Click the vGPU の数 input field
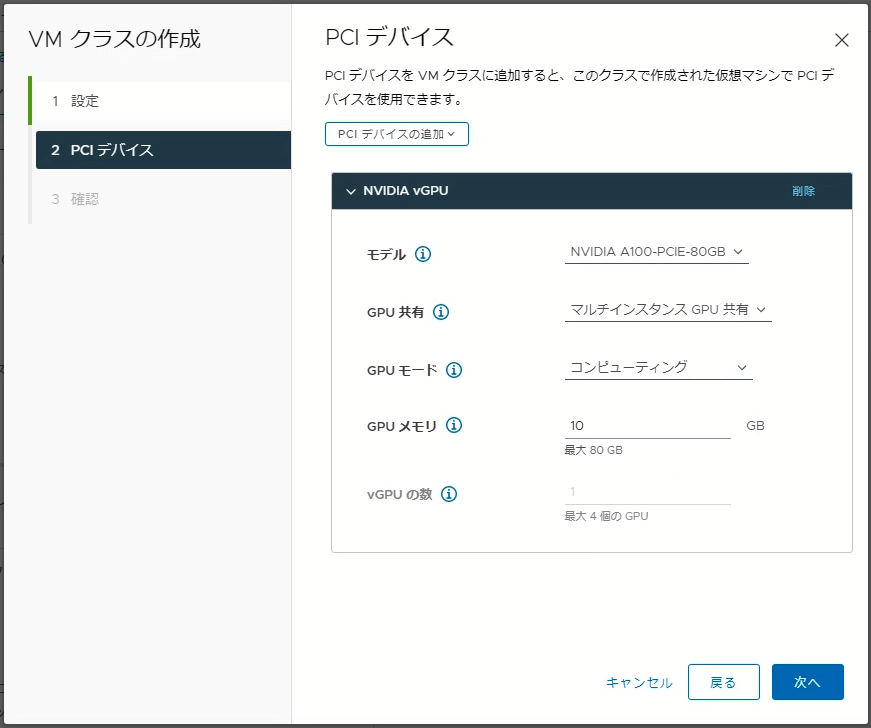This screenshot has width=871, height=728. pyautogui.click(x=648, y=492)
